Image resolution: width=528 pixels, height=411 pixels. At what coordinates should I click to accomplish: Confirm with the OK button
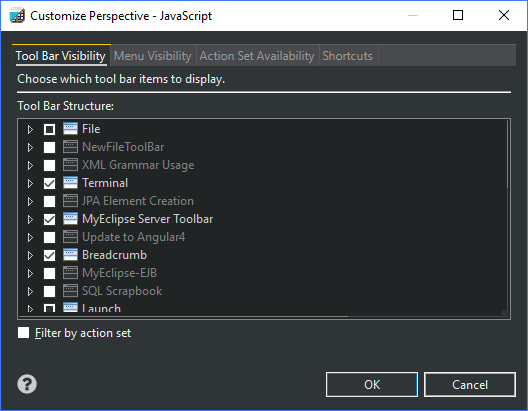(x=372, y=384)
